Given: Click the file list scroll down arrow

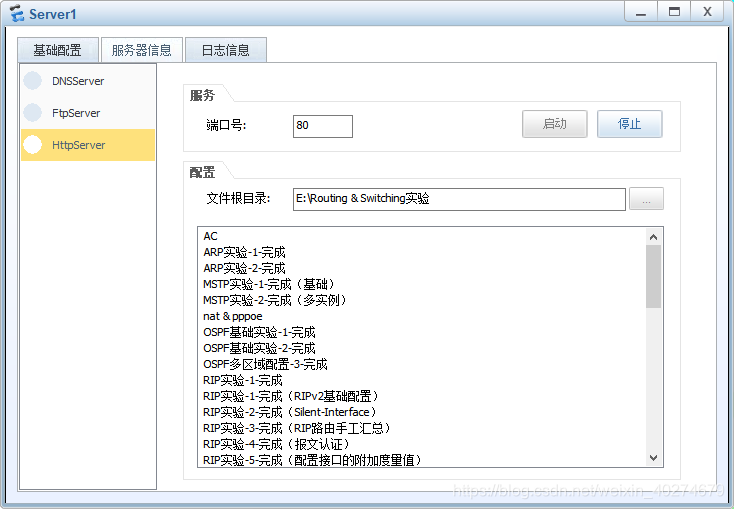Looking at the screenshot, I should click(x=653, y=457).
